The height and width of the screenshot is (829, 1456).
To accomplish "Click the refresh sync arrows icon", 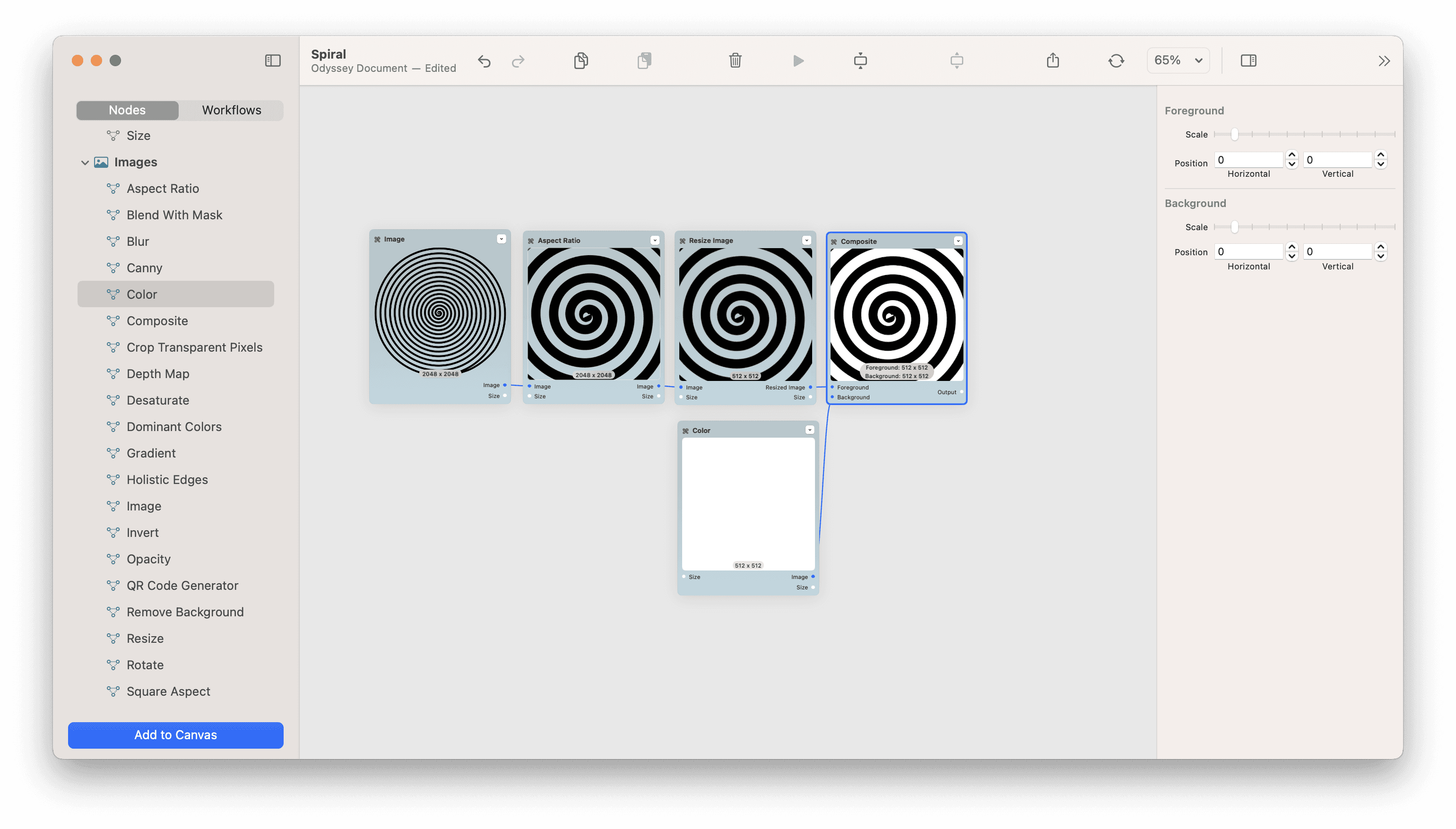I will (x=1116, y=60).
